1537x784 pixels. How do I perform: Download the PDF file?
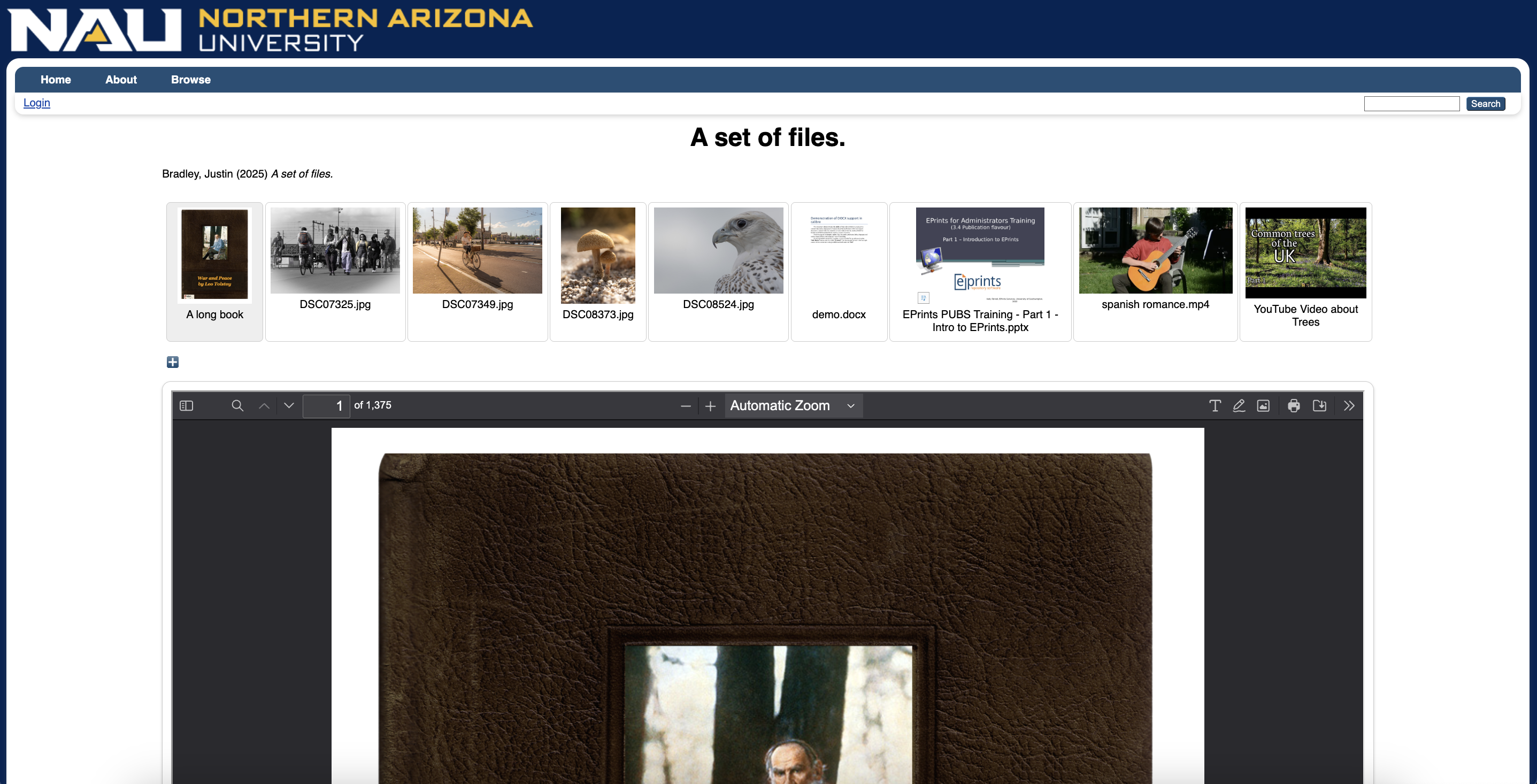(x=1319, y=406)
